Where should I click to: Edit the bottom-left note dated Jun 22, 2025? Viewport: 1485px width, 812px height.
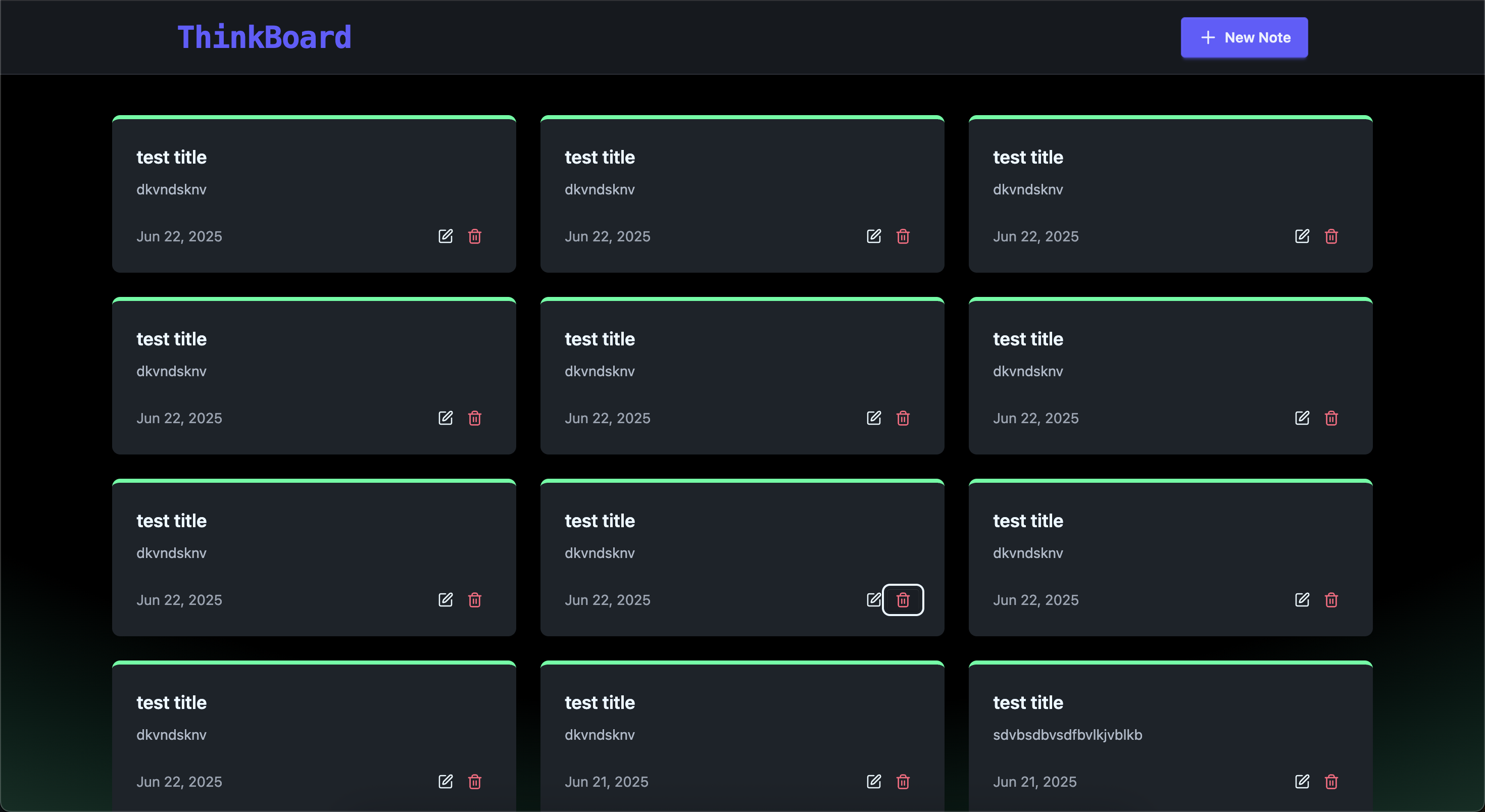click(445, 782)
